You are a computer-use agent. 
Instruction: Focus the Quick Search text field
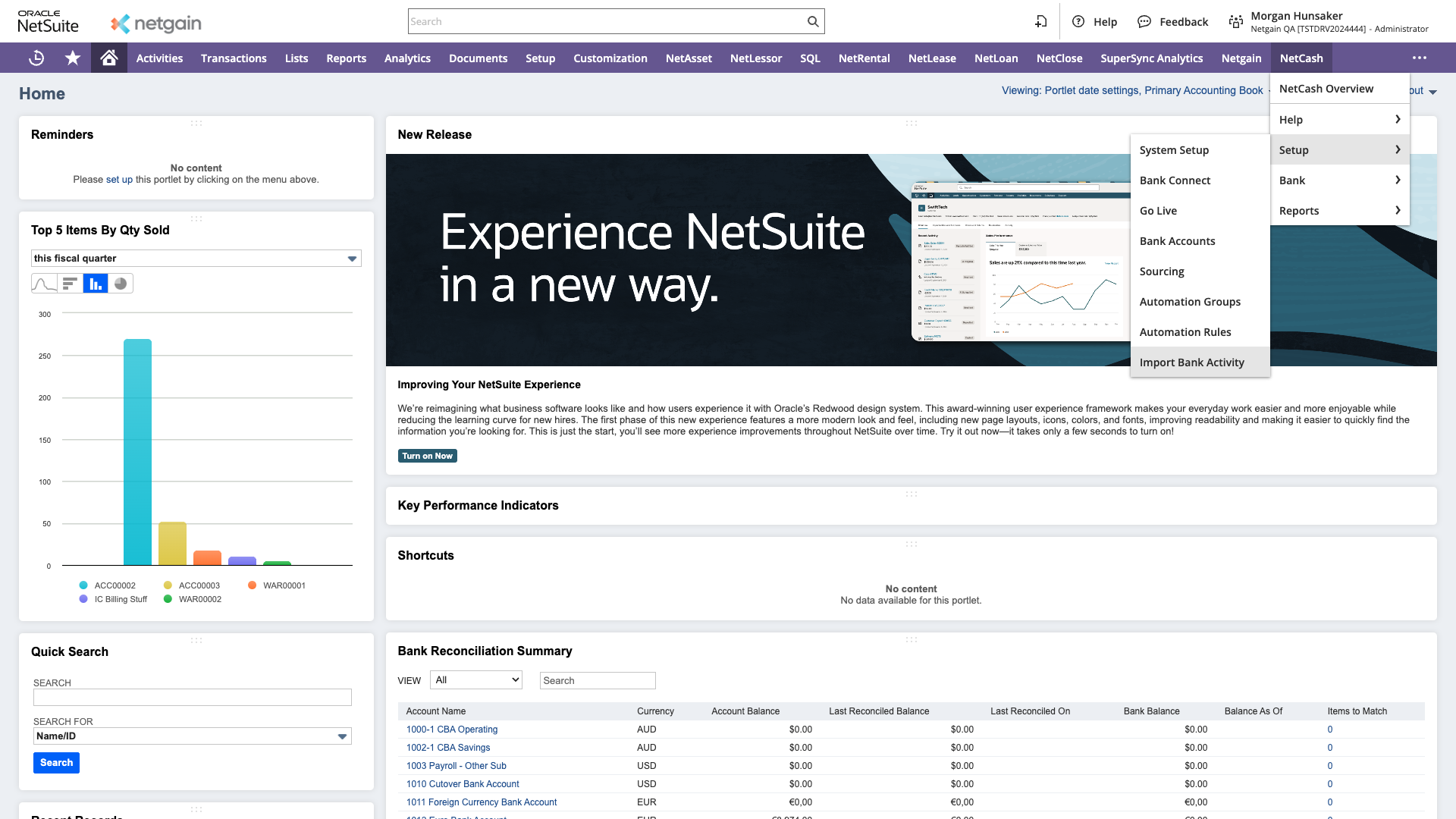tap(193, 698)
